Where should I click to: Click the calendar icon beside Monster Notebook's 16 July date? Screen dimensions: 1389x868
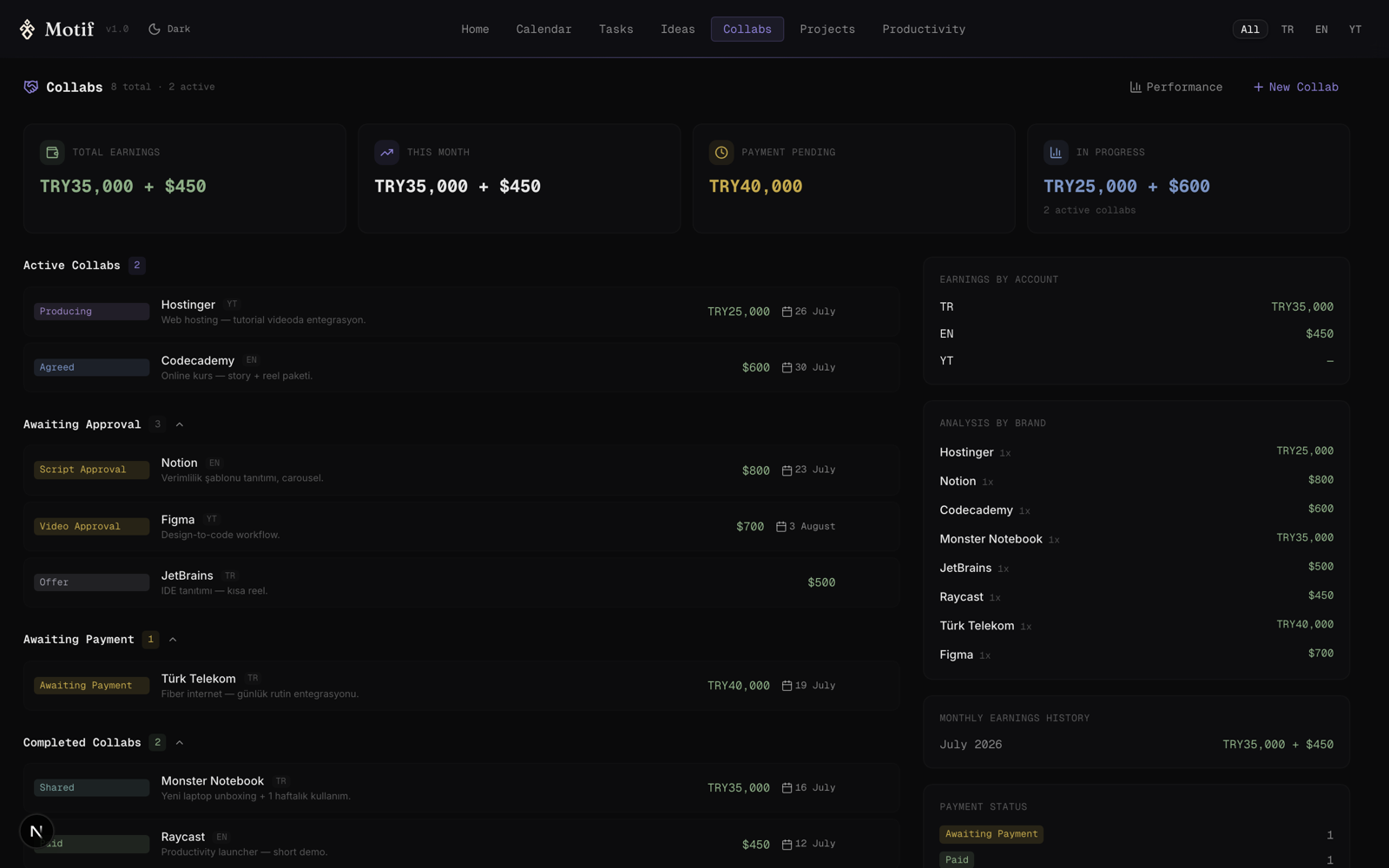[787, 788]
